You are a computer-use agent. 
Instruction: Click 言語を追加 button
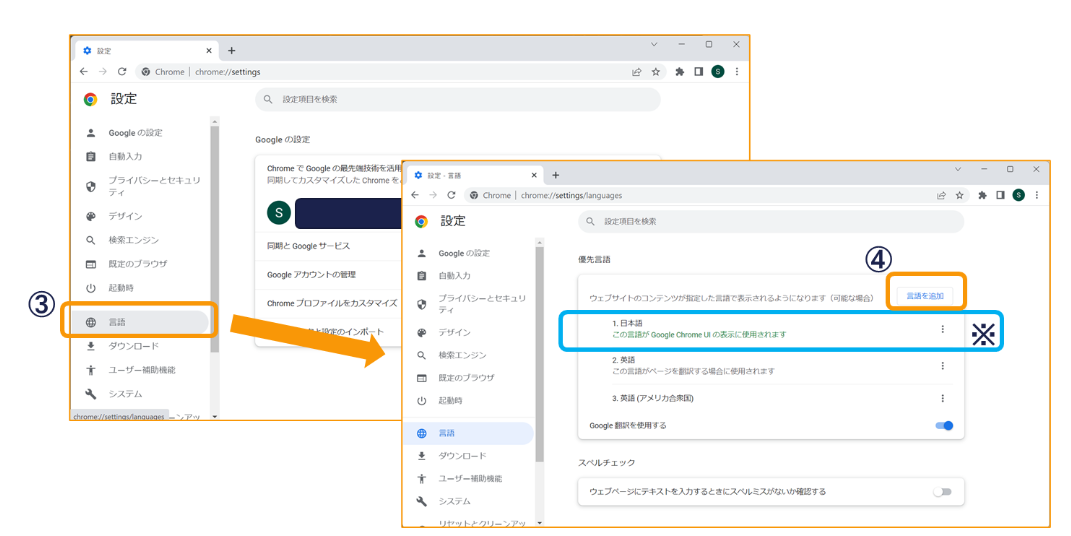[925, 296]
